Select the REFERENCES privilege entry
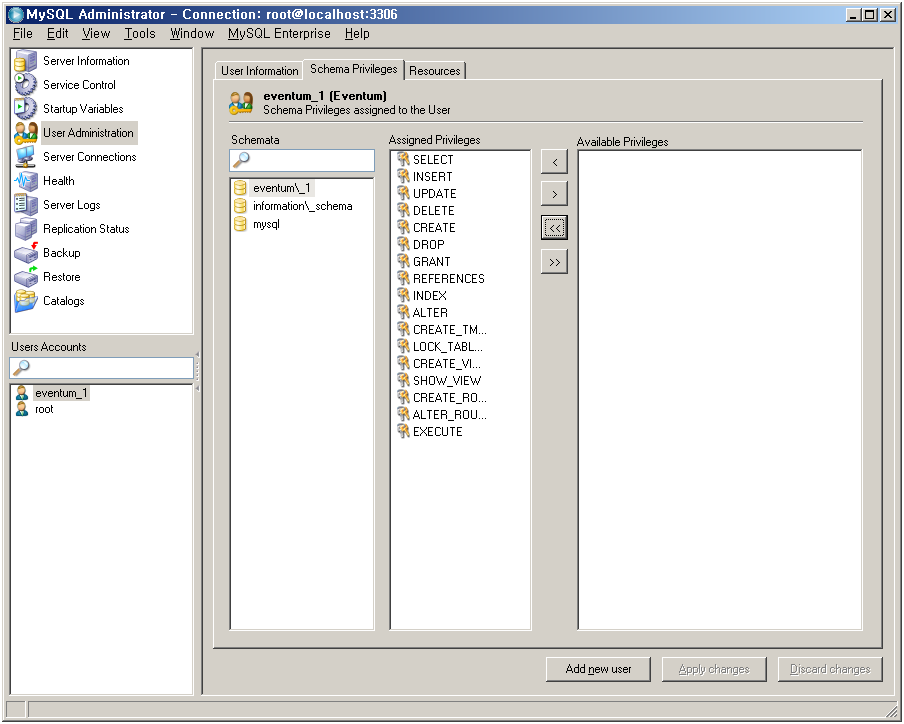Screen dimensions: 904x724 (449, 278)
